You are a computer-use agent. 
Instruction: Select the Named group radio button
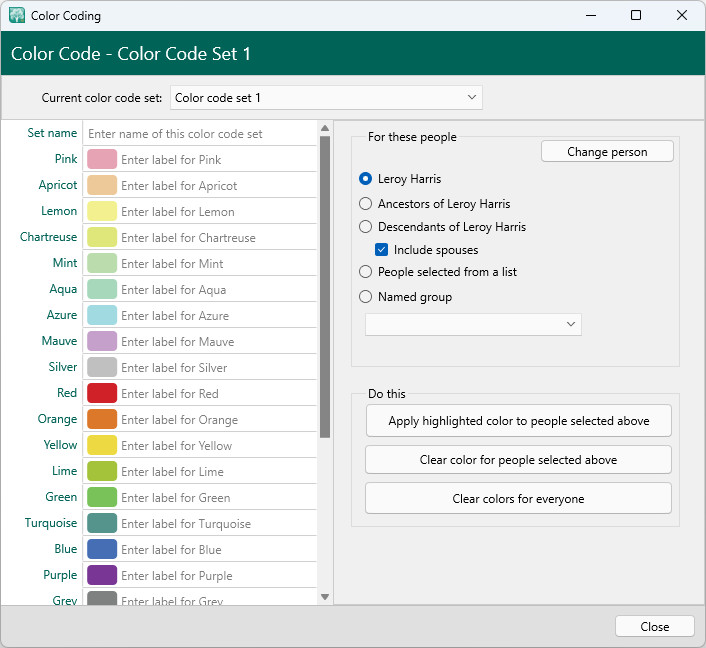tap(365, 297)
